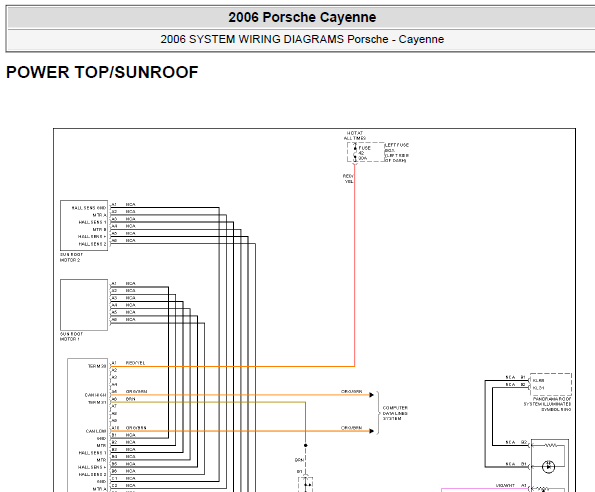Click the Fuse 42 symbol in fuse box
The width and height of the screenshot is (595, 492).
click(x=355, y=152)
